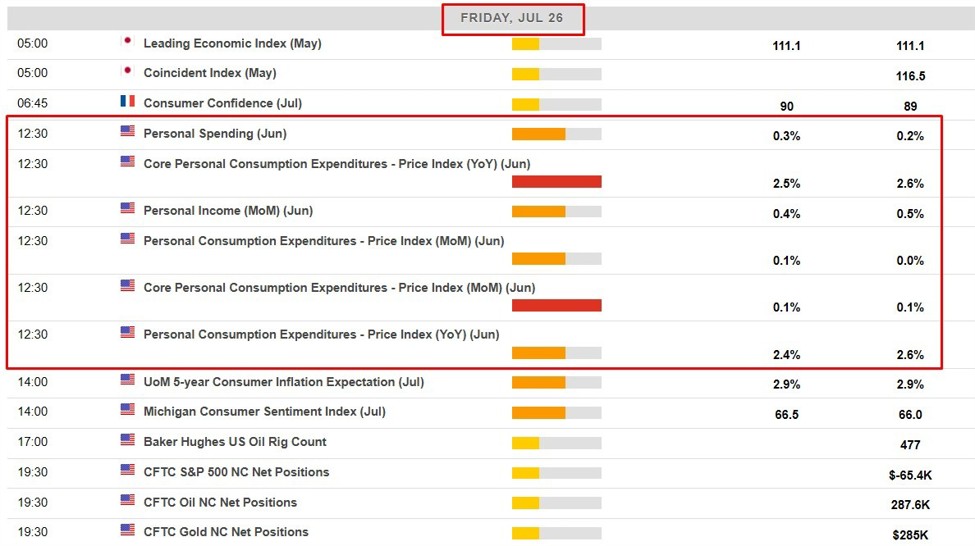Click the red volatility bar for Core PCE MoM

click(x=556, y=306)
